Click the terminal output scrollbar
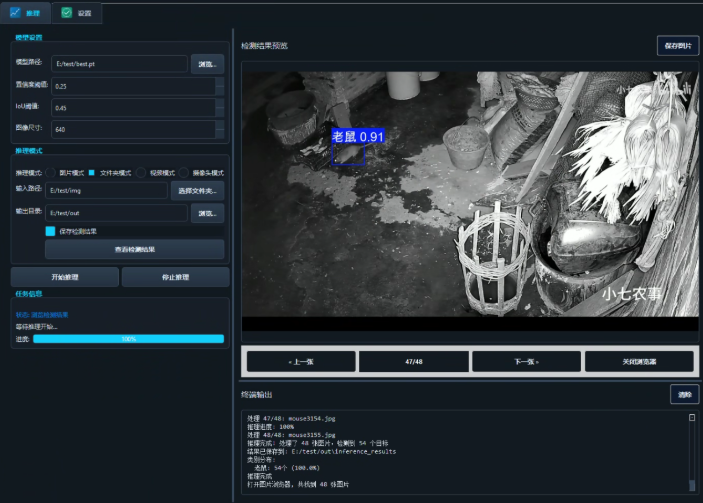703x503 pixels. (692, 452)
